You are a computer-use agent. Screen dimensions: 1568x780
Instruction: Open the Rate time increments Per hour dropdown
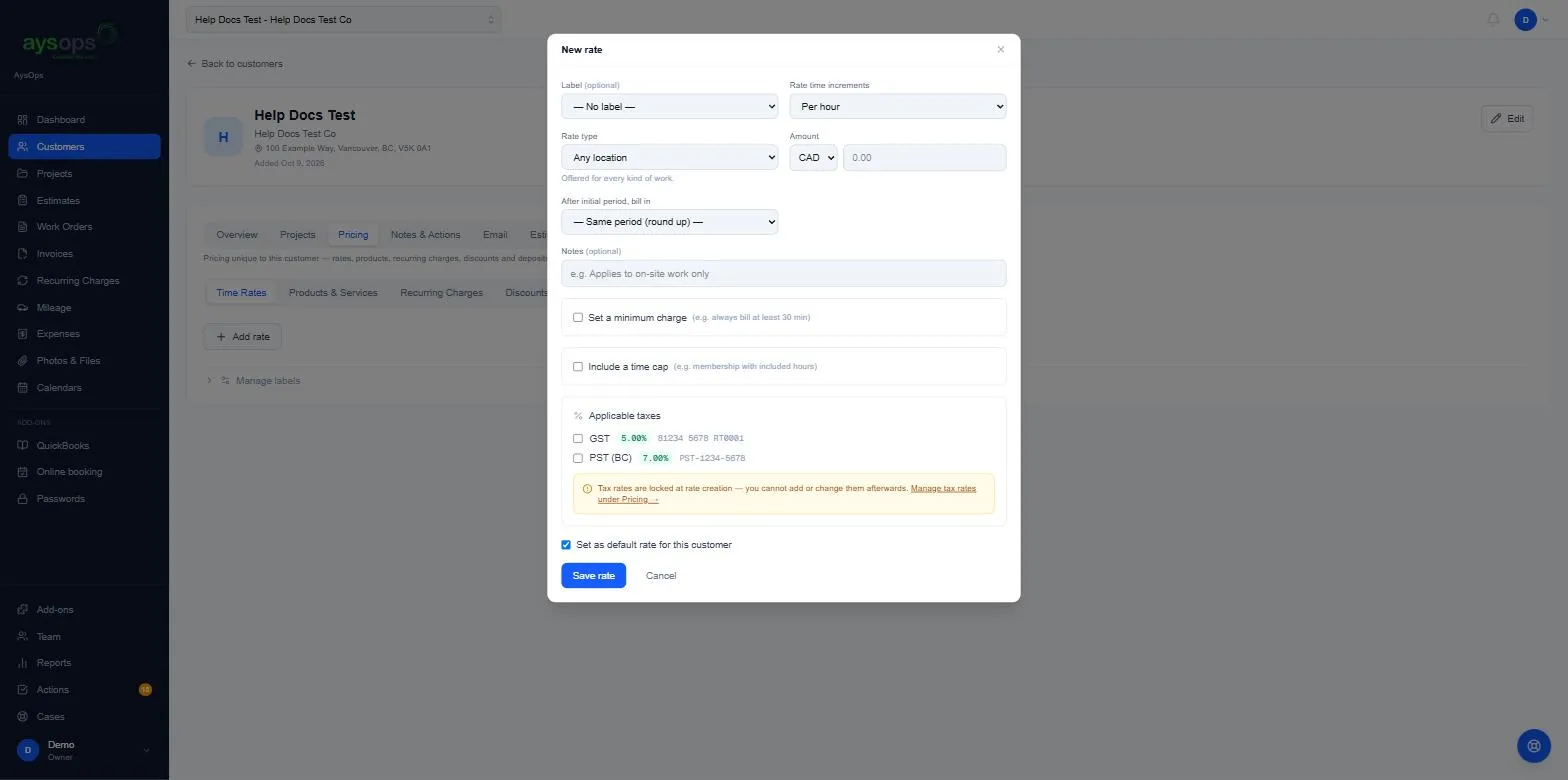pyautogui.click(x=897, y=107)
